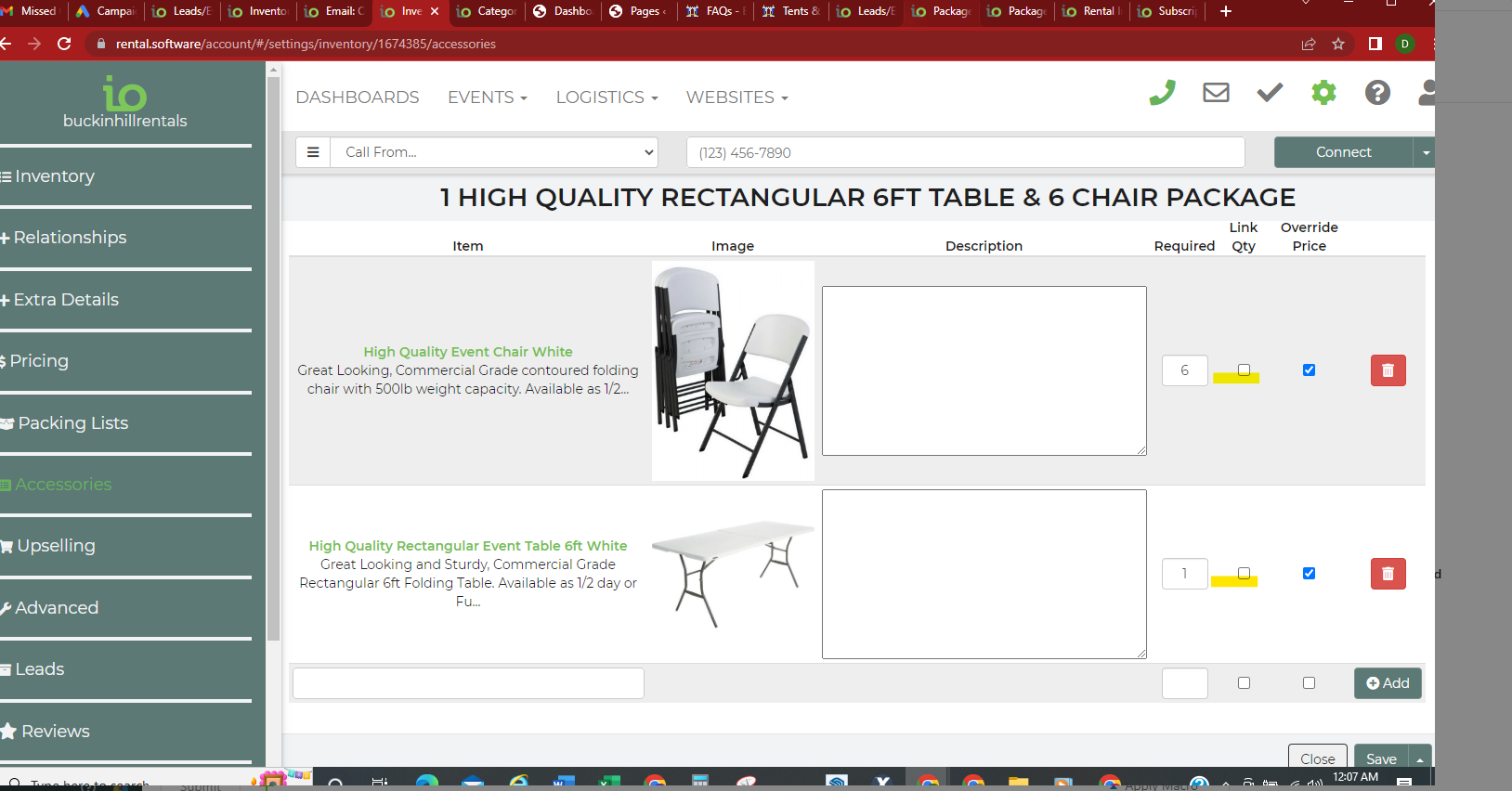Click the Add accessory button
This screenshot has height=791, width=1512.
pyautogui.click(x=1388, y=683)
